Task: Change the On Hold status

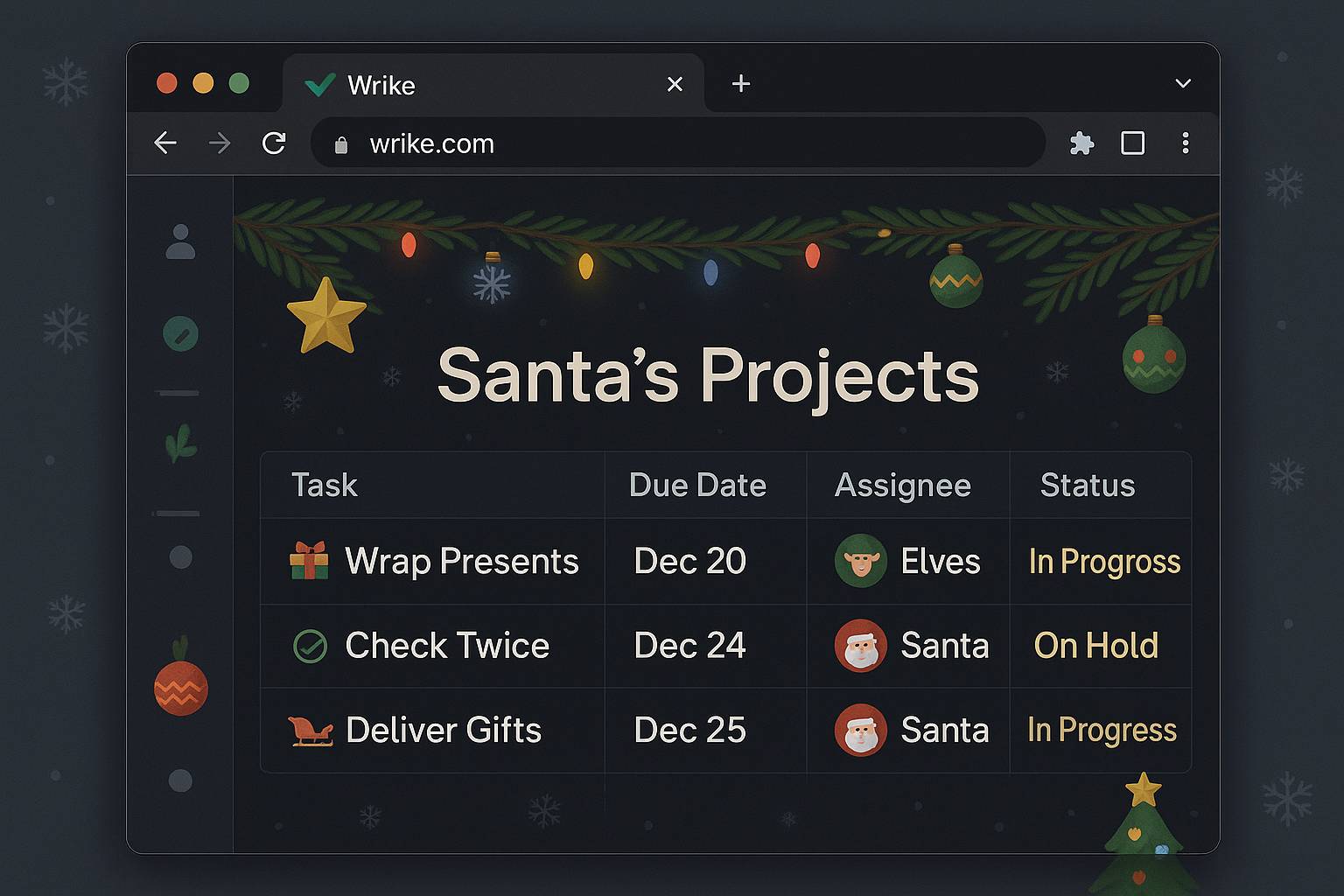Action: [1096, 646]
